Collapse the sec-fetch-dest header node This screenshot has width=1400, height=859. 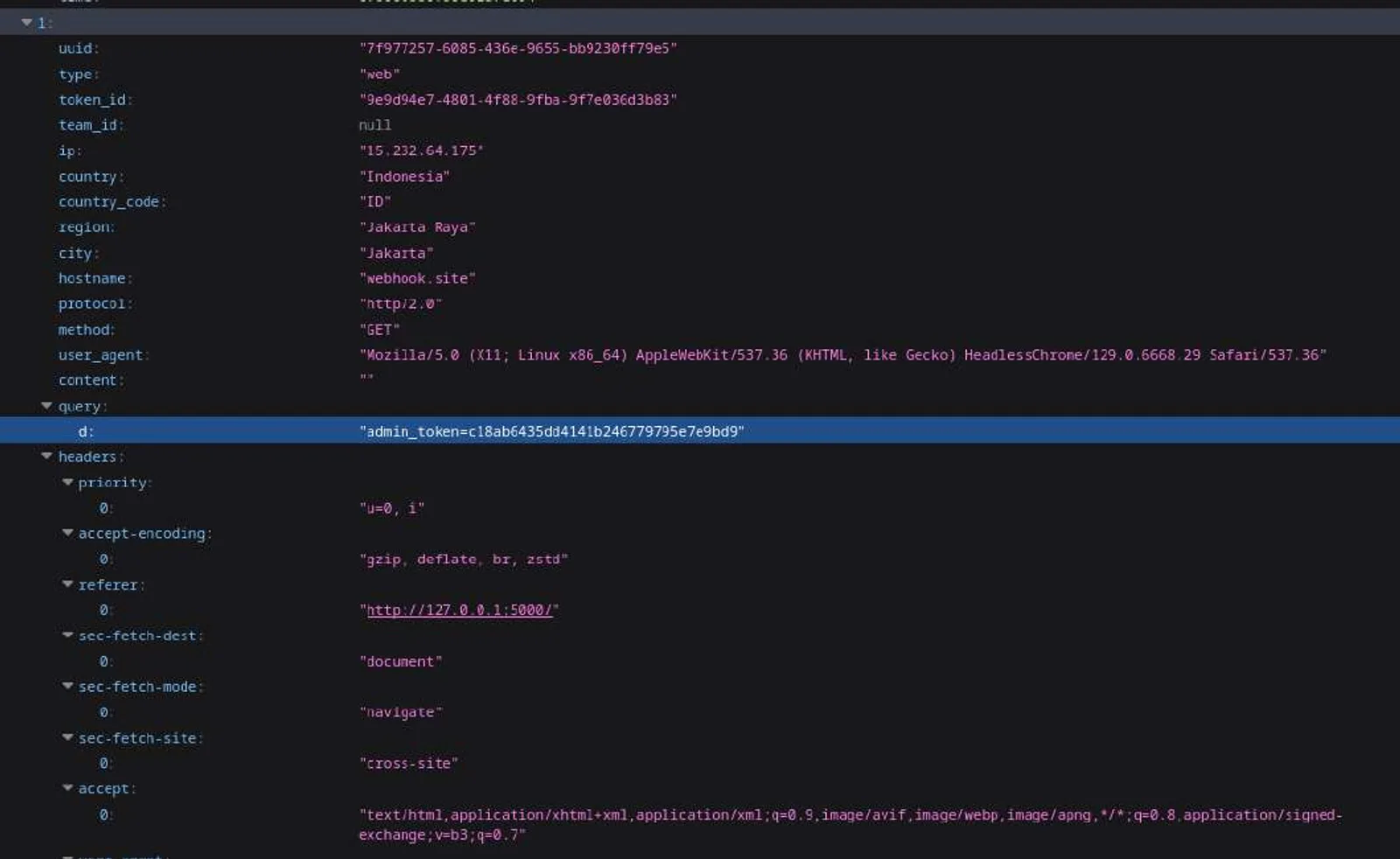click(x=67, y=635)
